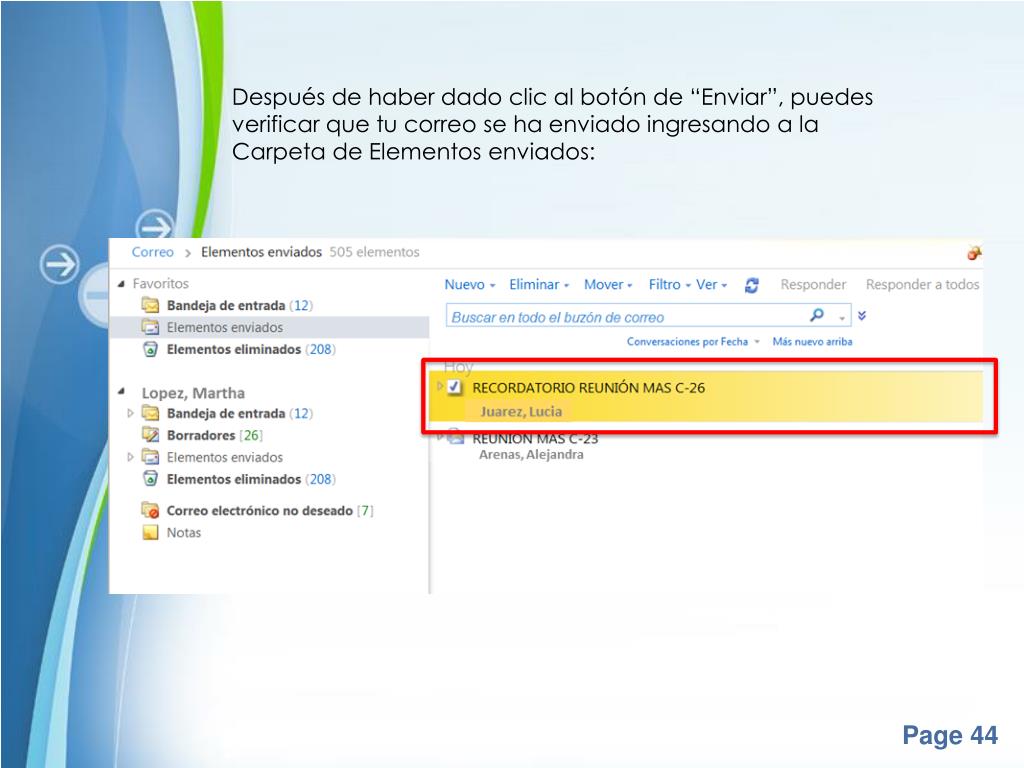Open the REUNION MAS C-23 message
This screenshot has height=768, width=1024.
coord(536,440)
